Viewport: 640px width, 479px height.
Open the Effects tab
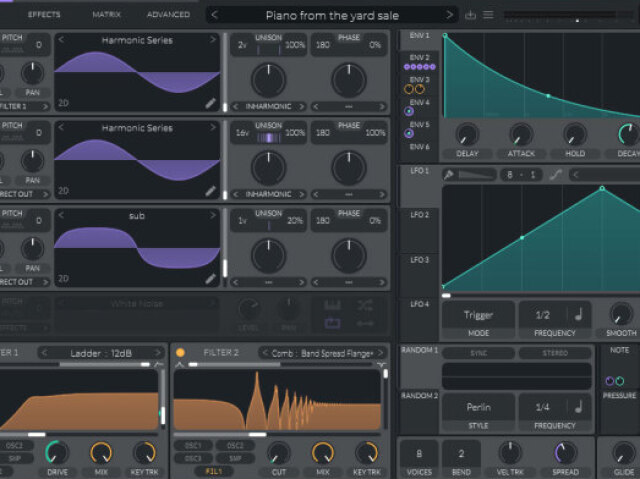pos(44,15)
